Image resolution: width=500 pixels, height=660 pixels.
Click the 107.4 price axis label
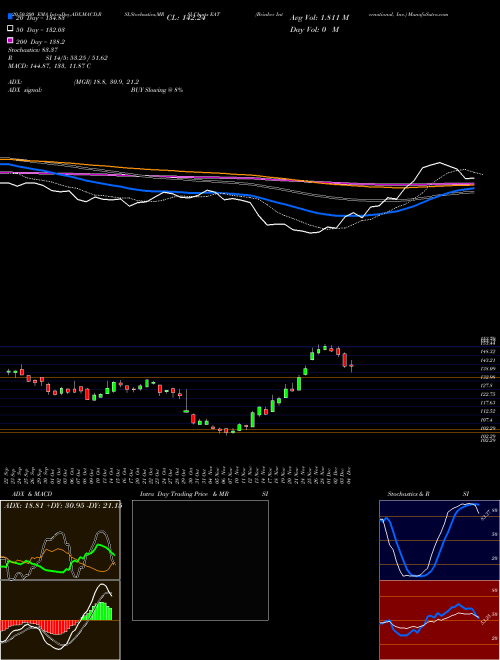click(x=487, y=420)
